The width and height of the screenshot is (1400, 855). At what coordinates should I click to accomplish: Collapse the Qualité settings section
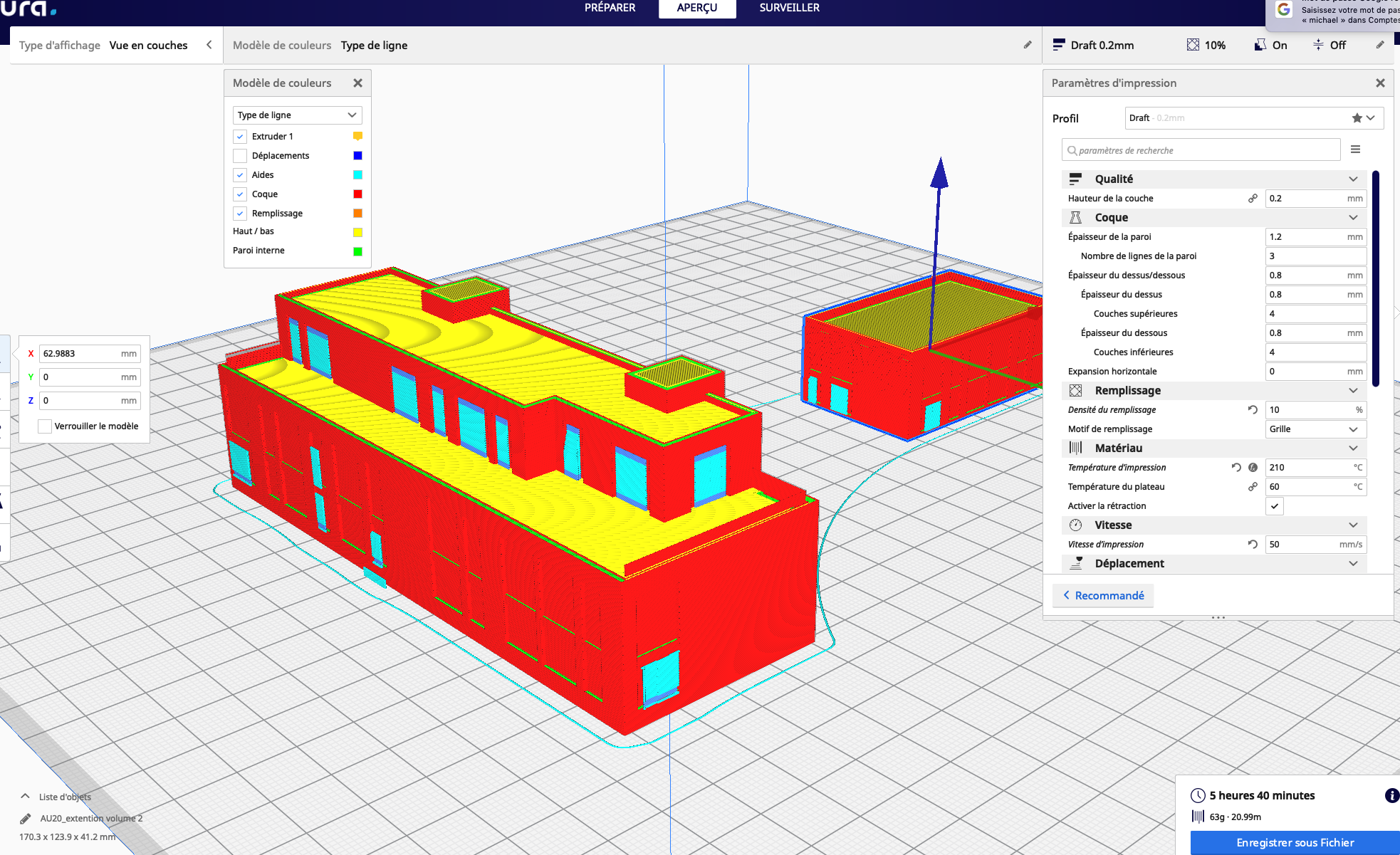[x=1352, y=179]
